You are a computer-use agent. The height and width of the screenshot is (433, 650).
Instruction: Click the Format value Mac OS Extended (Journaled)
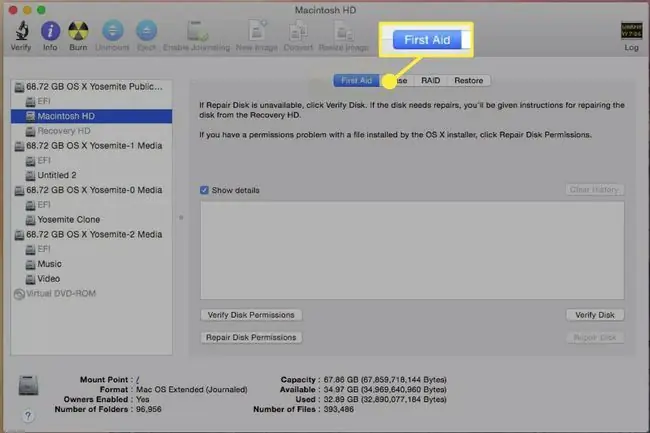point(192,389)
